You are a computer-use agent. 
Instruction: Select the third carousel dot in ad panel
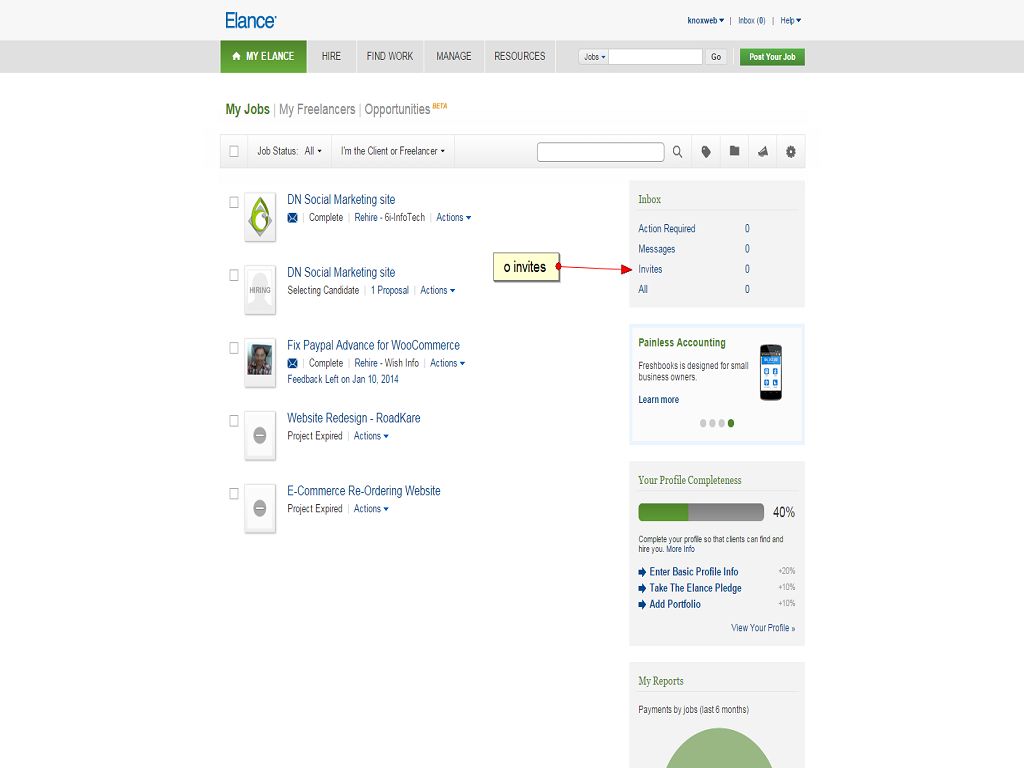(721, 423)
